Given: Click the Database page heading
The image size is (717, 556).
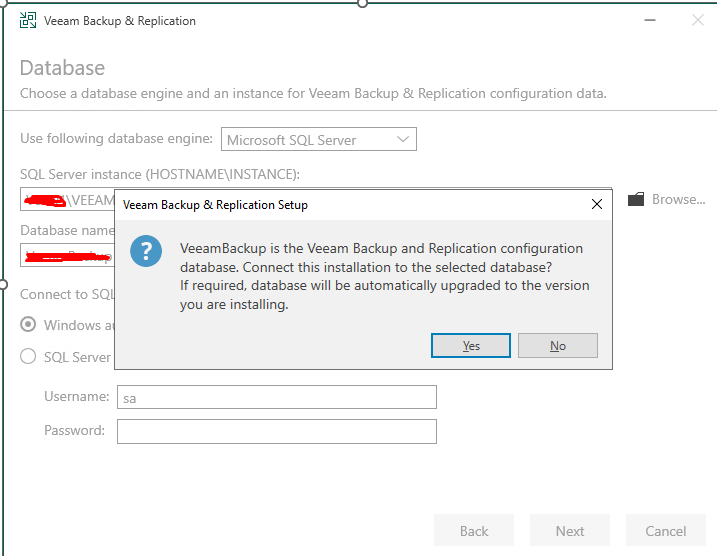Looking at the screenshot, I should [63, 68].
